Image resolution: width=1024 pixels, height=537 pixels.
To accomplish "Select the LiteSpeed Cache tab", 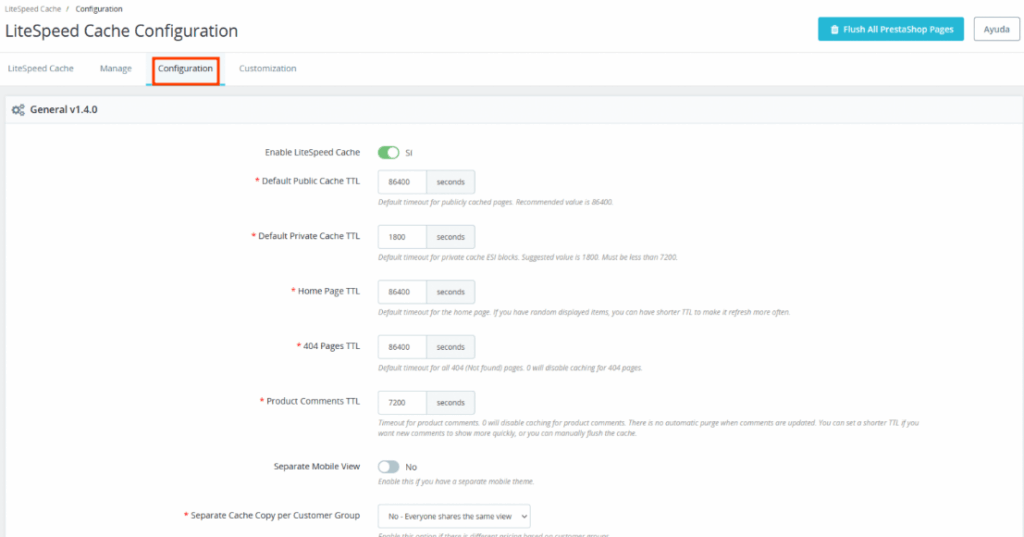I will [40, 68].
